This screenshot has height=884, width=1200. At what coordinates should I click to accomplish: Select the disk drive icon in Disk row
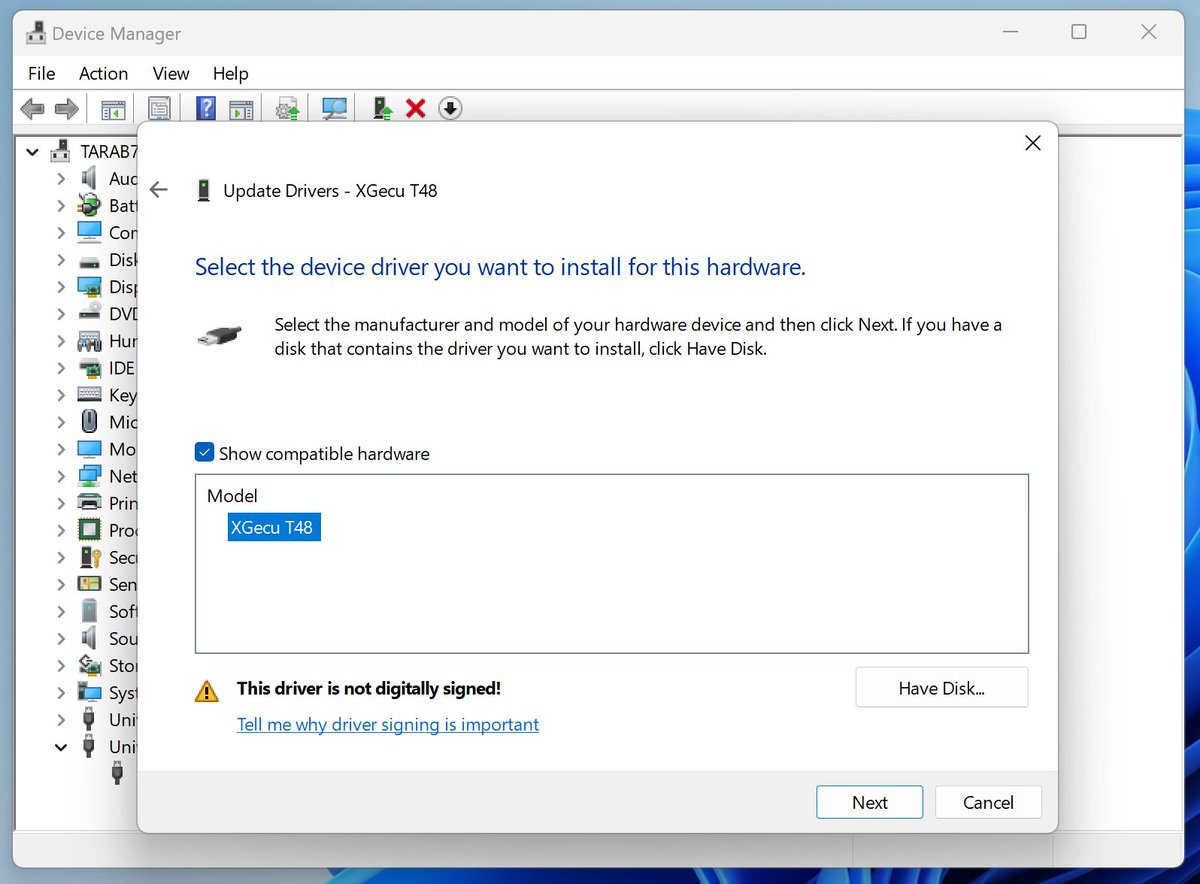tap(89, 260)
